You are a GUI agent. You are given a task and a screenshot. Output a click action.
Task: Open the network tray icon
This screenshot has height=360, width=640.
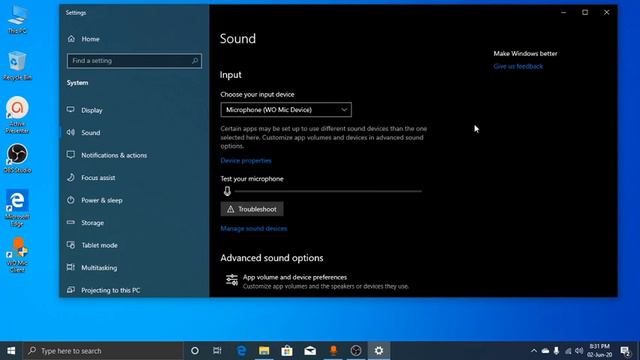tap(568, 351)
